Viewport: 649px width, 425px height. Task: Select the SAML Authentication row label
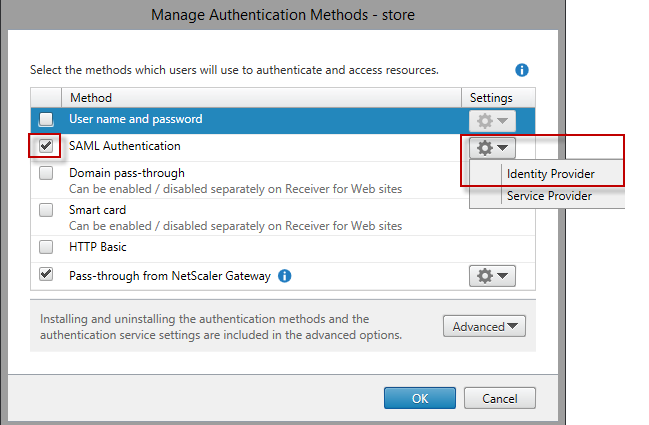tap(124, 146)
